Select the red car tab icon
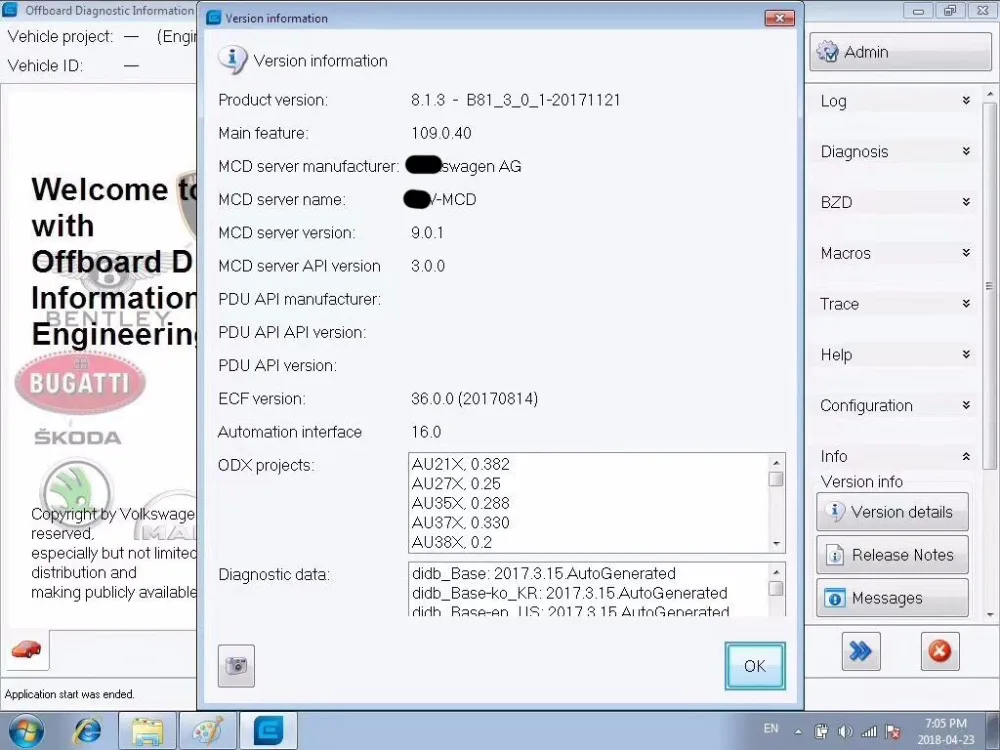Screen dimensions: 1000x750 26,650
